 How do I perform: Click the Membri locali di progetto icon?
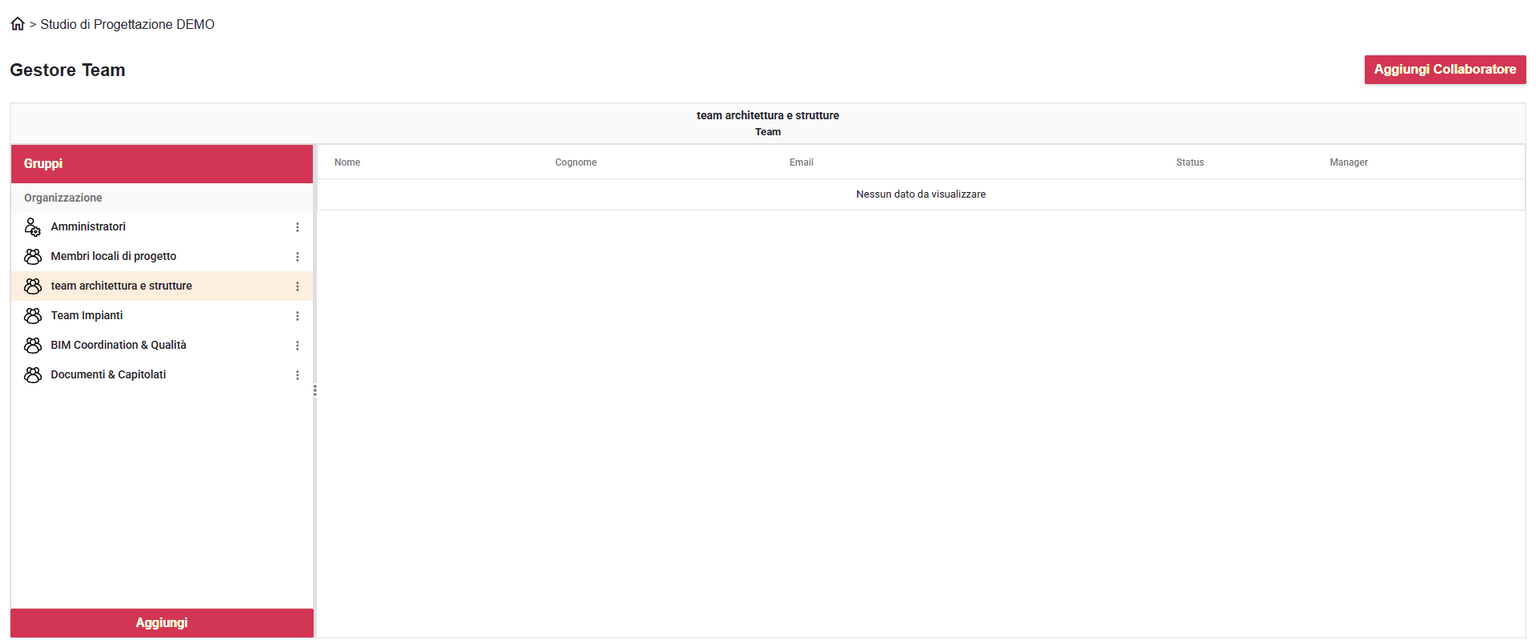pos(32,257)
